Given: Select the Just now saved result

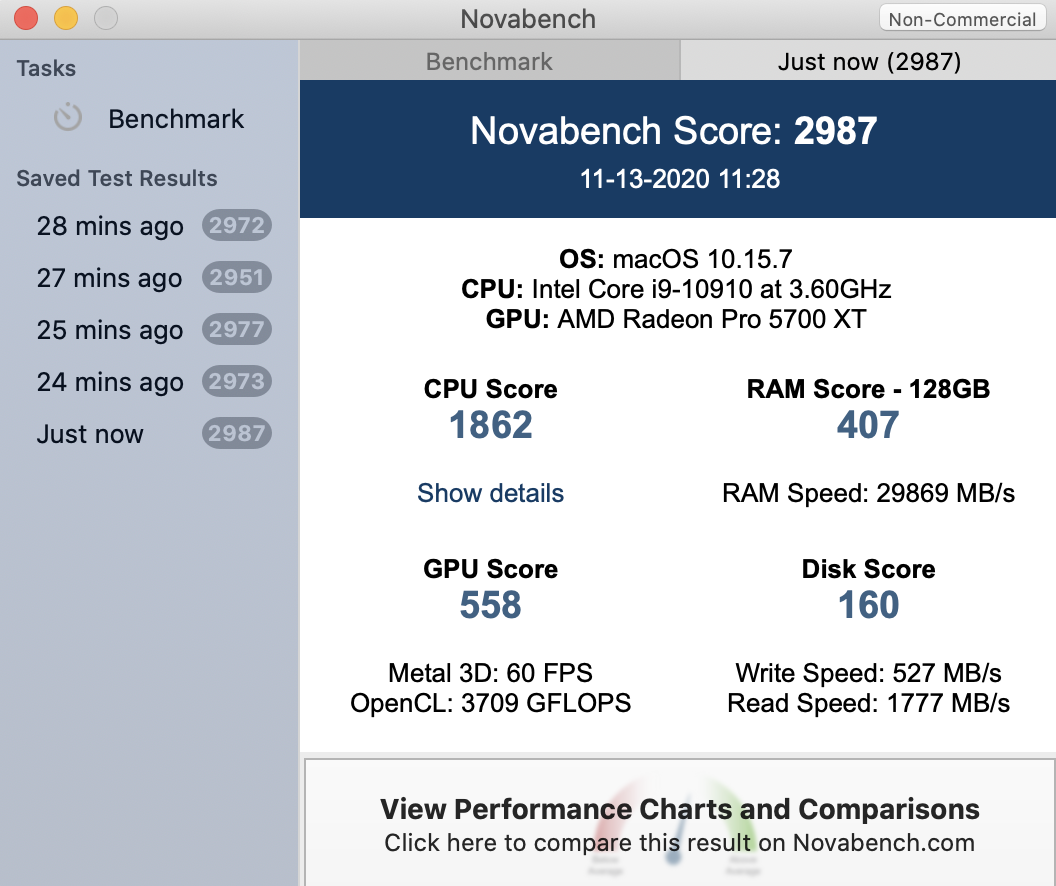Looking at the screenshot, I should (x=150, y=434).
